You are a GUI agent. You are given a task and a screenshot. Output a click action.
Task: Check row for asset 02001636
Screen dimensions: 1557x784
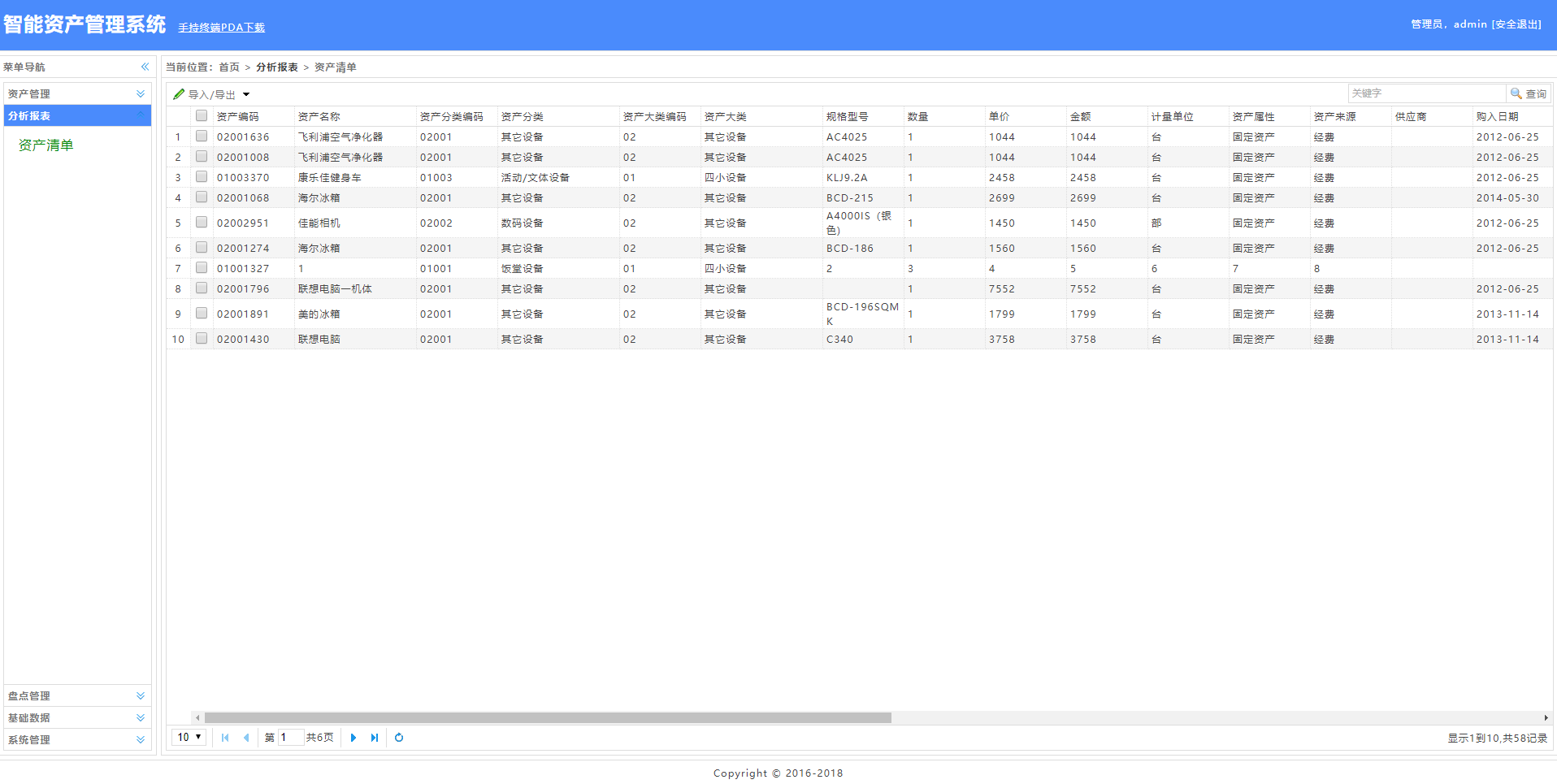click(202, 136)
